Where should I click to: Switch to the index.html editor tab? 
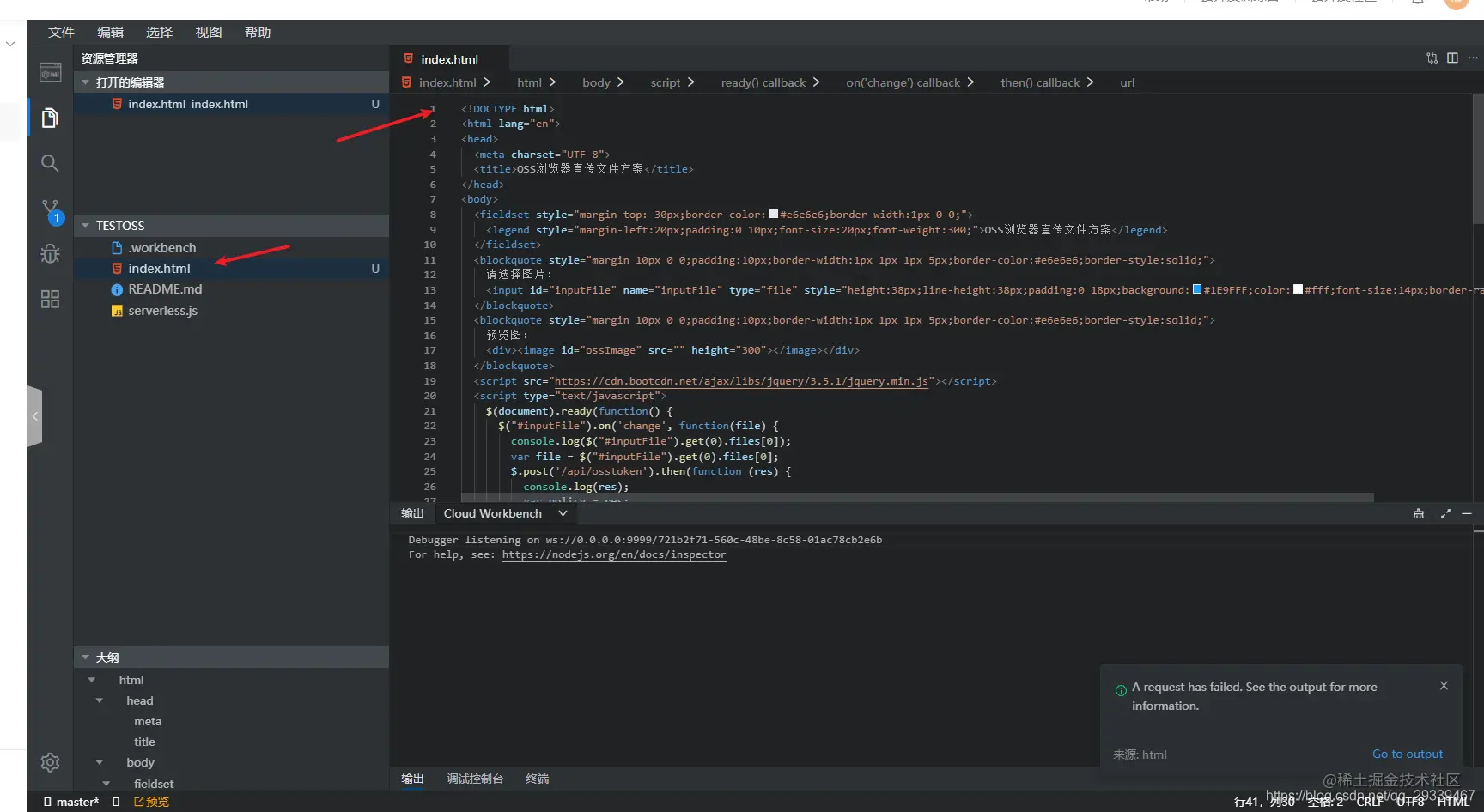449,58
